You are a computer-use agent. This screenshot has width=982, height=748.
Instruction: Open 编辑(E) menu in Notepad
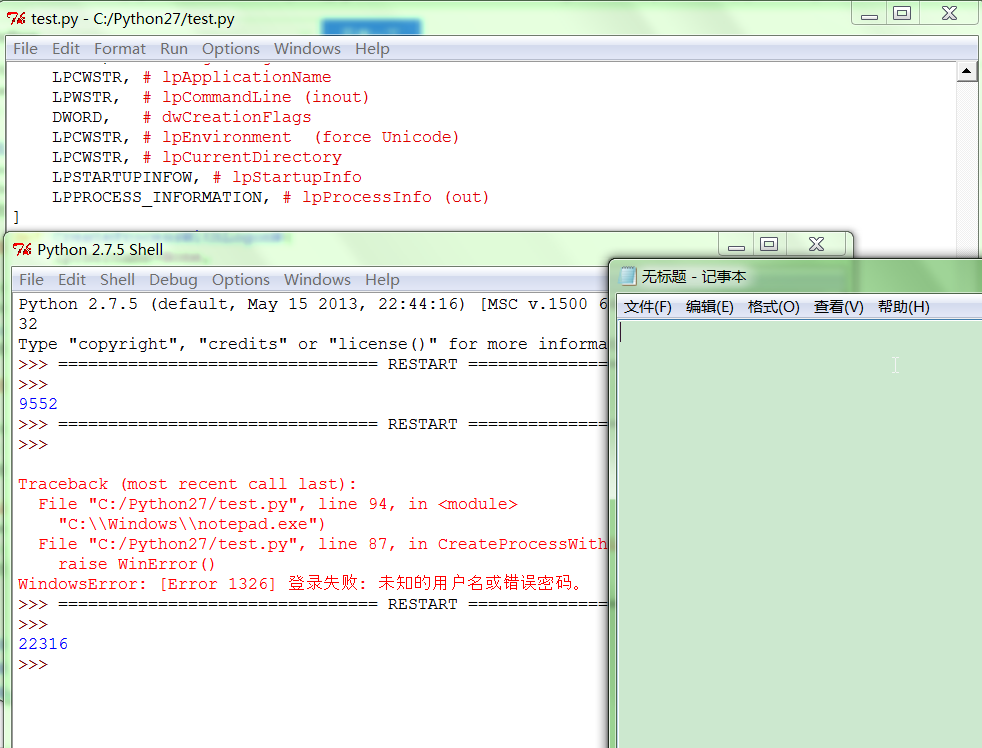point(710,307)
